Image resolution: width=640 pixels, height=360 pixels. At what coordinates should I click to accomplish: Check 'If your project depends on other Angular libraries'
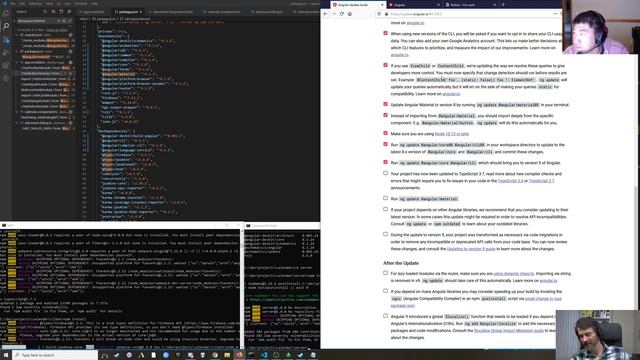[x=385, y=209]
